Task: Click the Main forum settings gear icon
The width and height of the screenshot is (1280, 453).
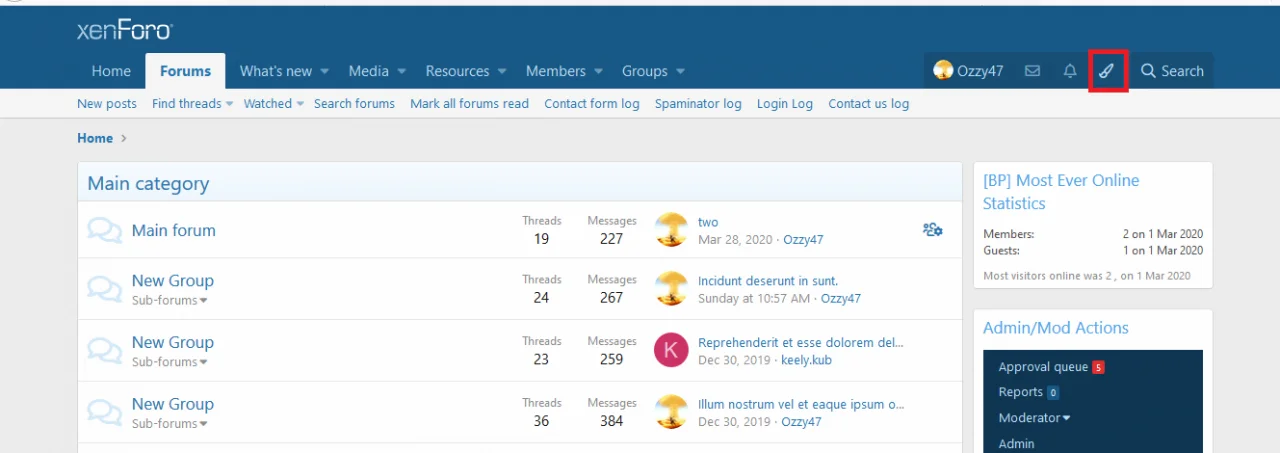Action: 932,230
